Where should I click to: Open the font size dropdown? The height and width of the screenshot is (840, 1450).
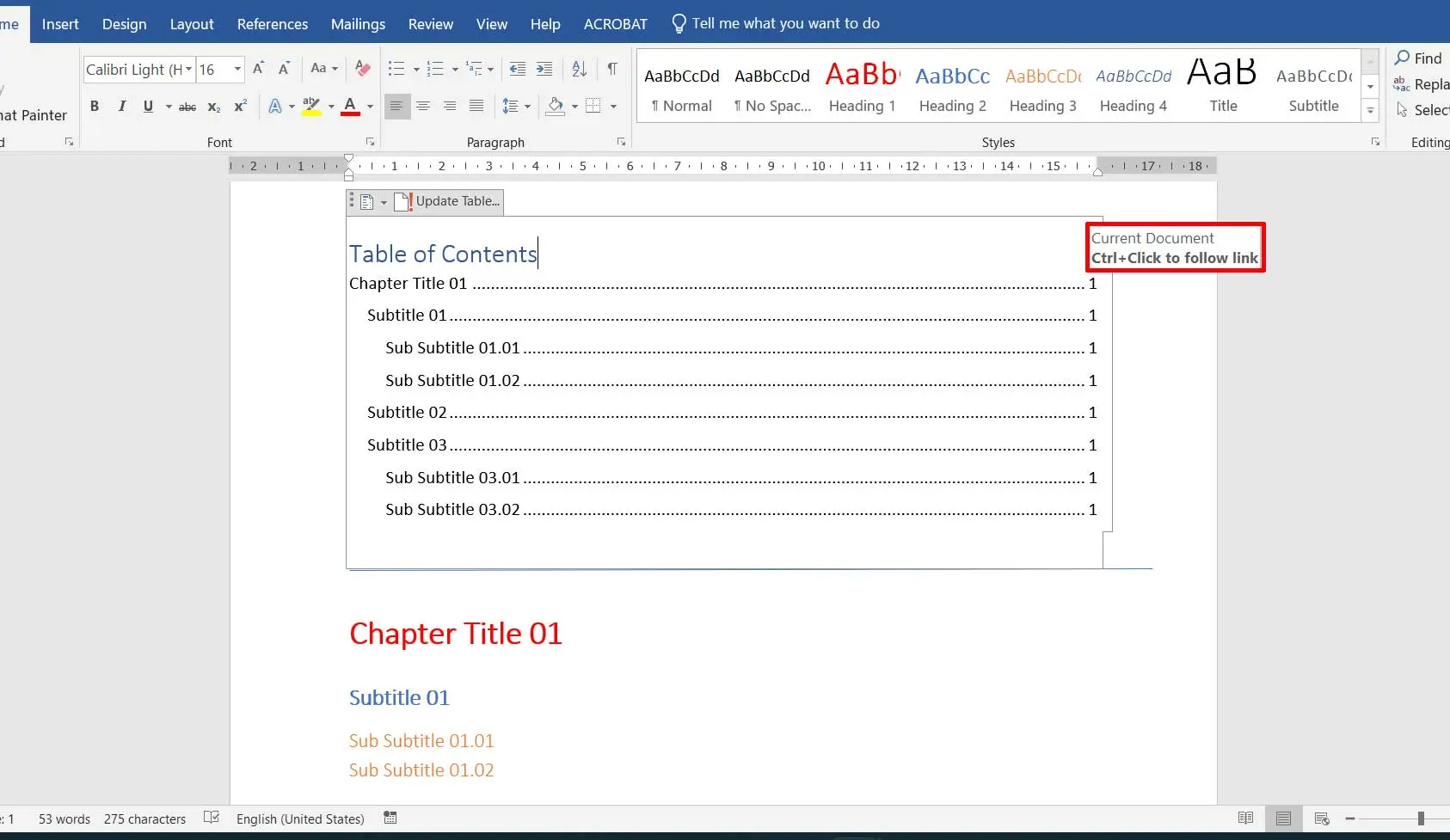point(237,69)
